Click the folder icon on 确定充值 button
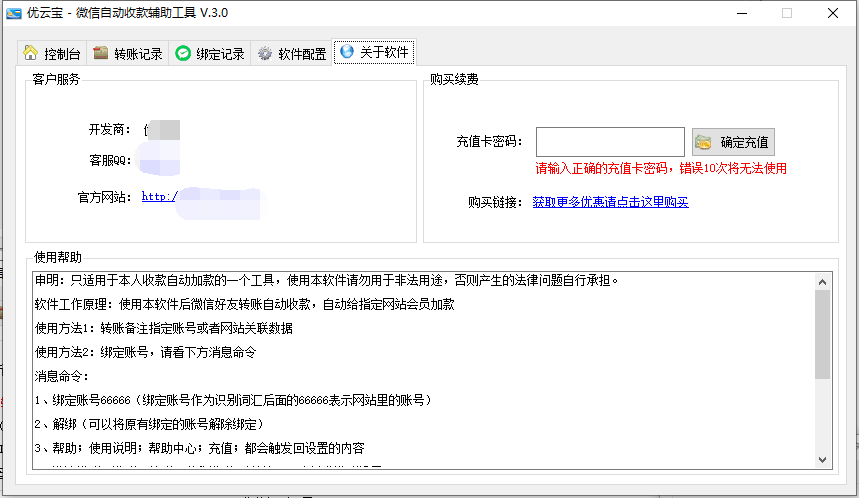Image resolution: width=859 pixels, height=498 pixels. pyautogui.click(x=703, y=142)
